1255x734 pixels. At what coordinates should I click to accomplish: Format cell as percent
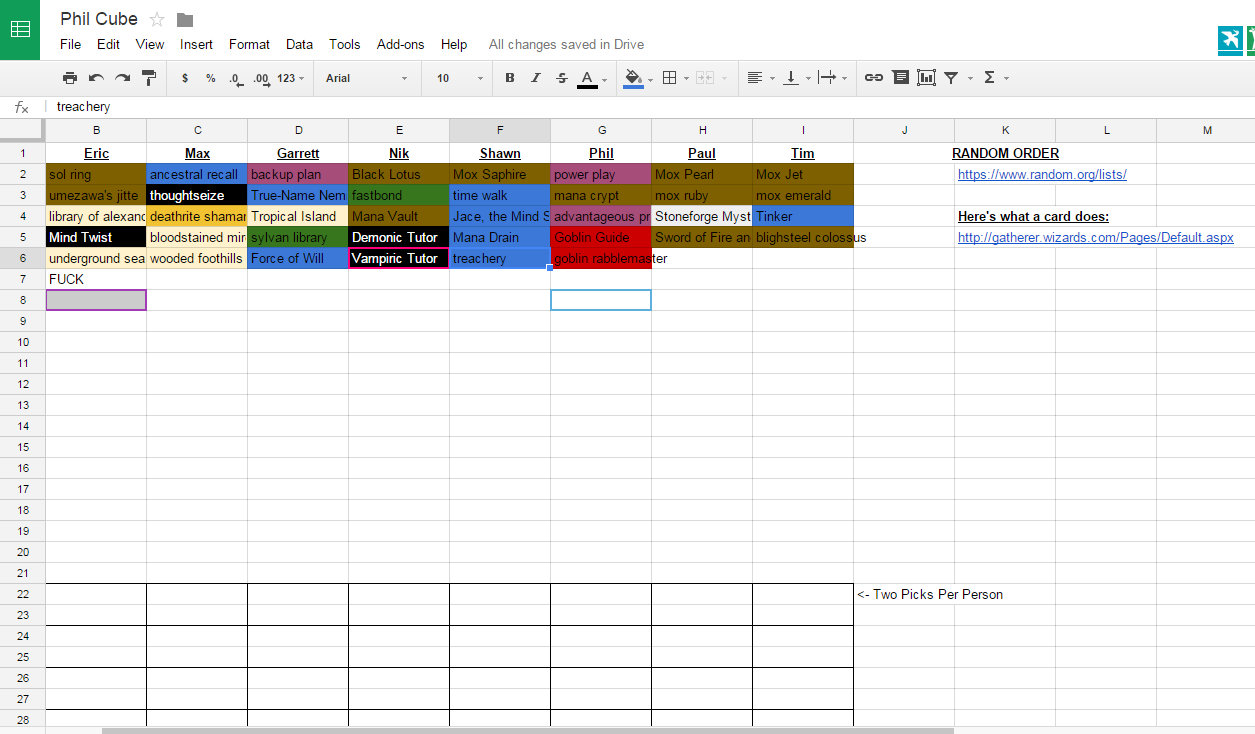211,78
